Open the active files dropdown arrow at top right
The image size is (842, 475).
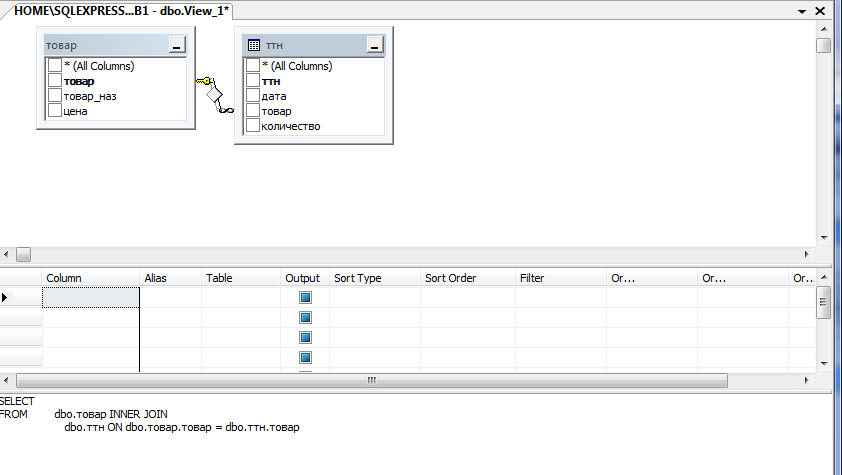pos(802,11)
